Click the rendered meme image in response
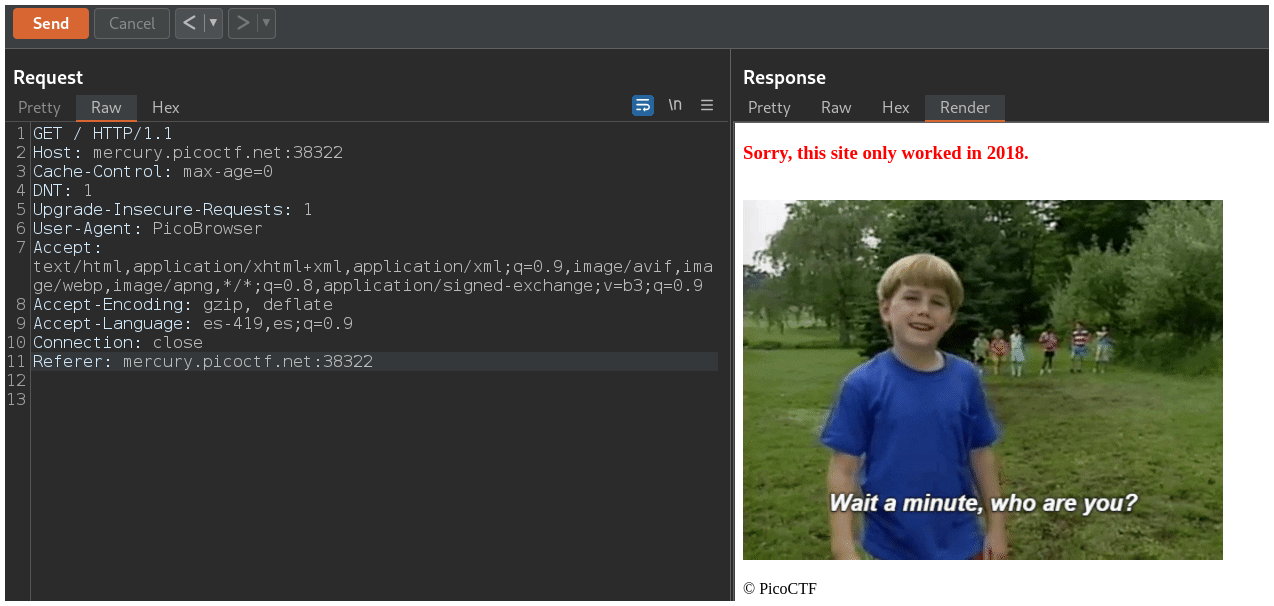Screen dimensions: 1274x606 click(x=982, y=379)
